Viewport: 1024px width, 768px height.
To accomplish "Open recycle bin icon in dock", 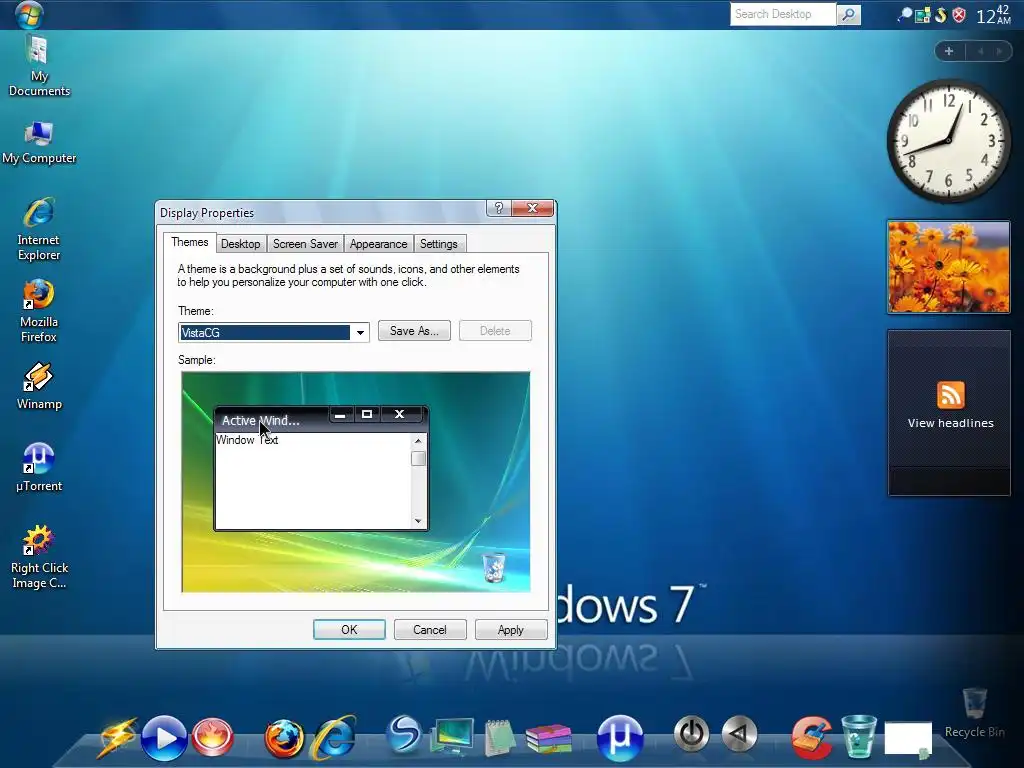I will (859, 736).
